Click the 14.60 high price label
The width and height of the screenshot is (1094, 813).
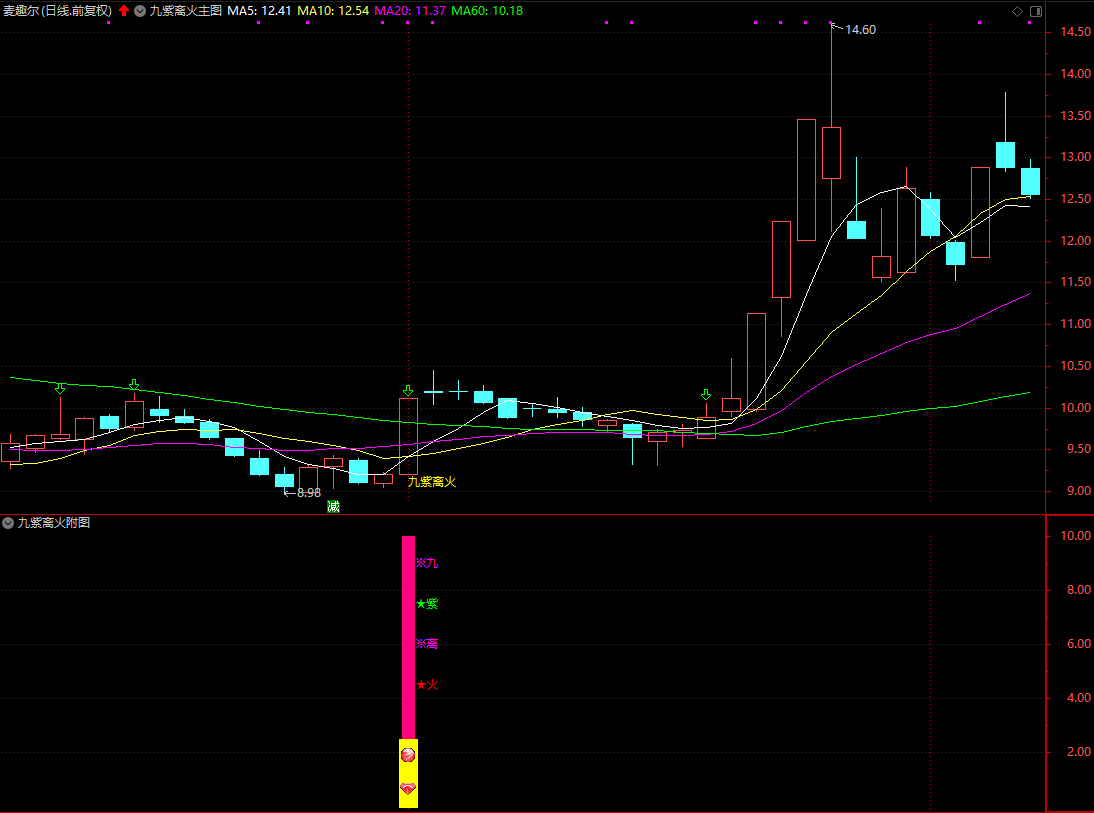860,30
